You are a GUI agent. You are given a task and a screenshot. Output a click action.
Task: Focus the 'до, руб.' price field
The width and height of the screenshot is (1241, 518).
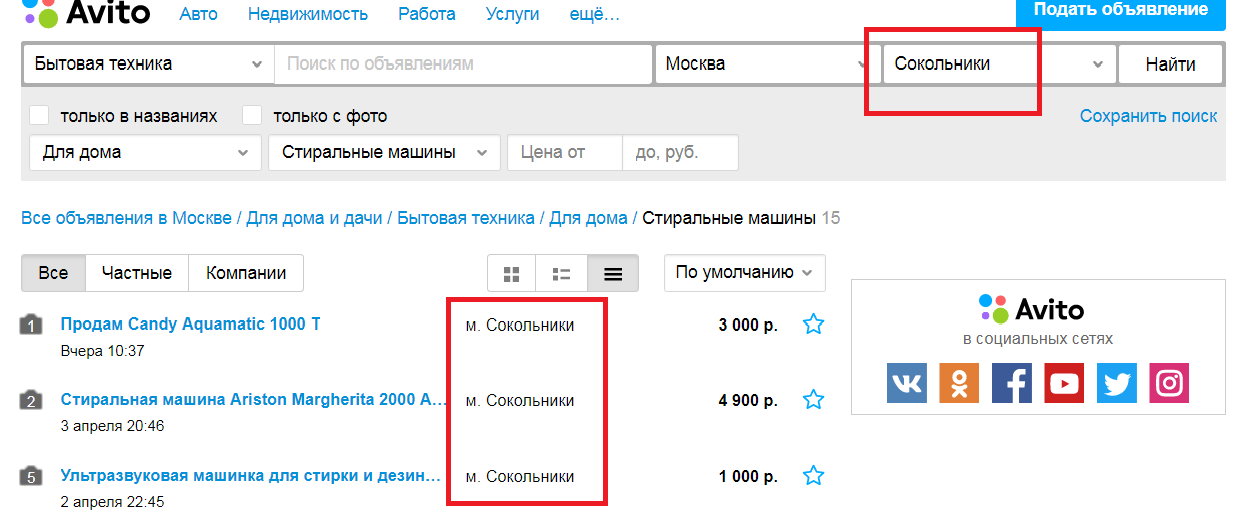pos(680,153)
